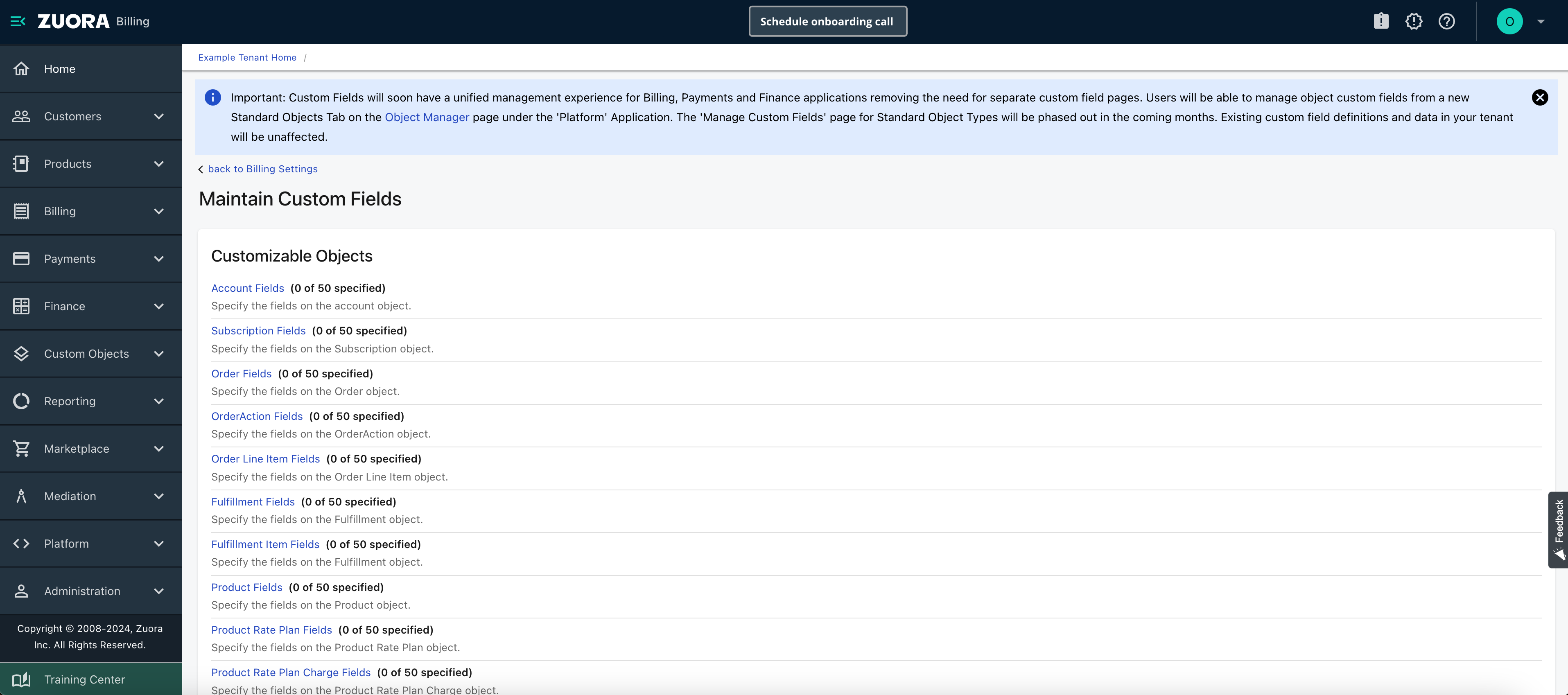Open Product Rate Plan Charge Fields link
Image resolution: width=1568 pixels, height=695 pixels.
(290, 672)
